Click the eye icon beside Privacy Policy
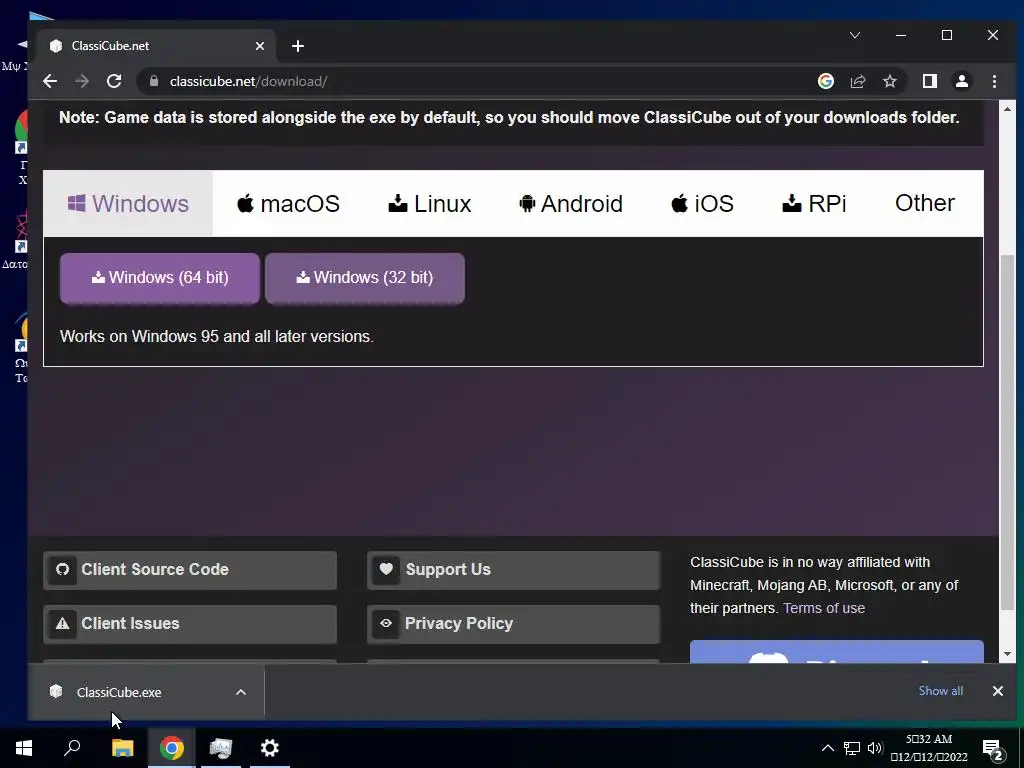 coord(386,623)
